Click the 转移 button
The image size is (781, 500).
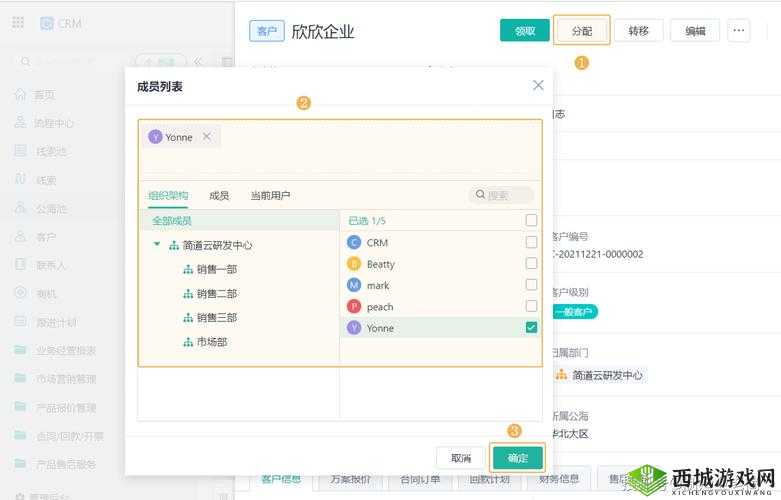coord(639,31)
